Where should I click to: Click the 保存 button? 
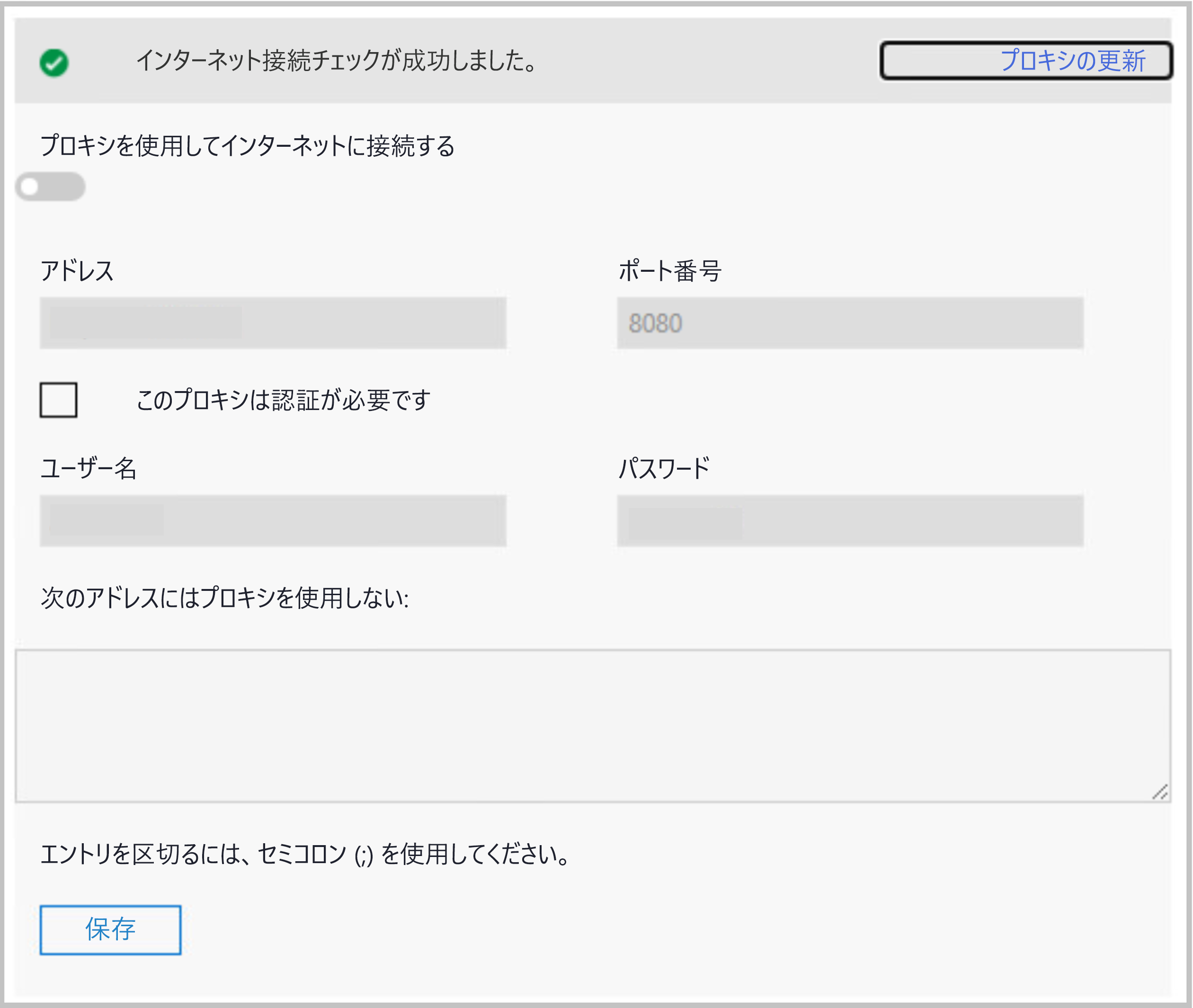110,930
